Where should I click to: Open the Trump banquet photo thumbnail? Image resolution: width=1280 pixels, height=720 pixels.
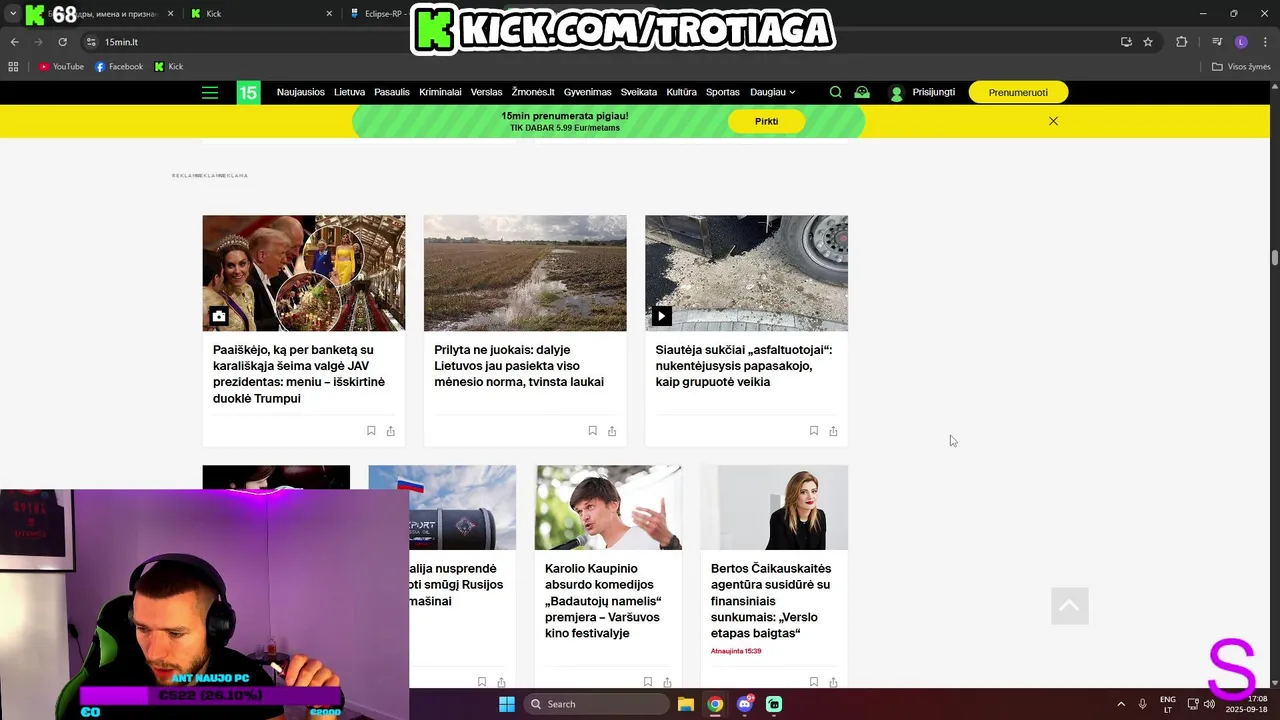tap(304, 273)
